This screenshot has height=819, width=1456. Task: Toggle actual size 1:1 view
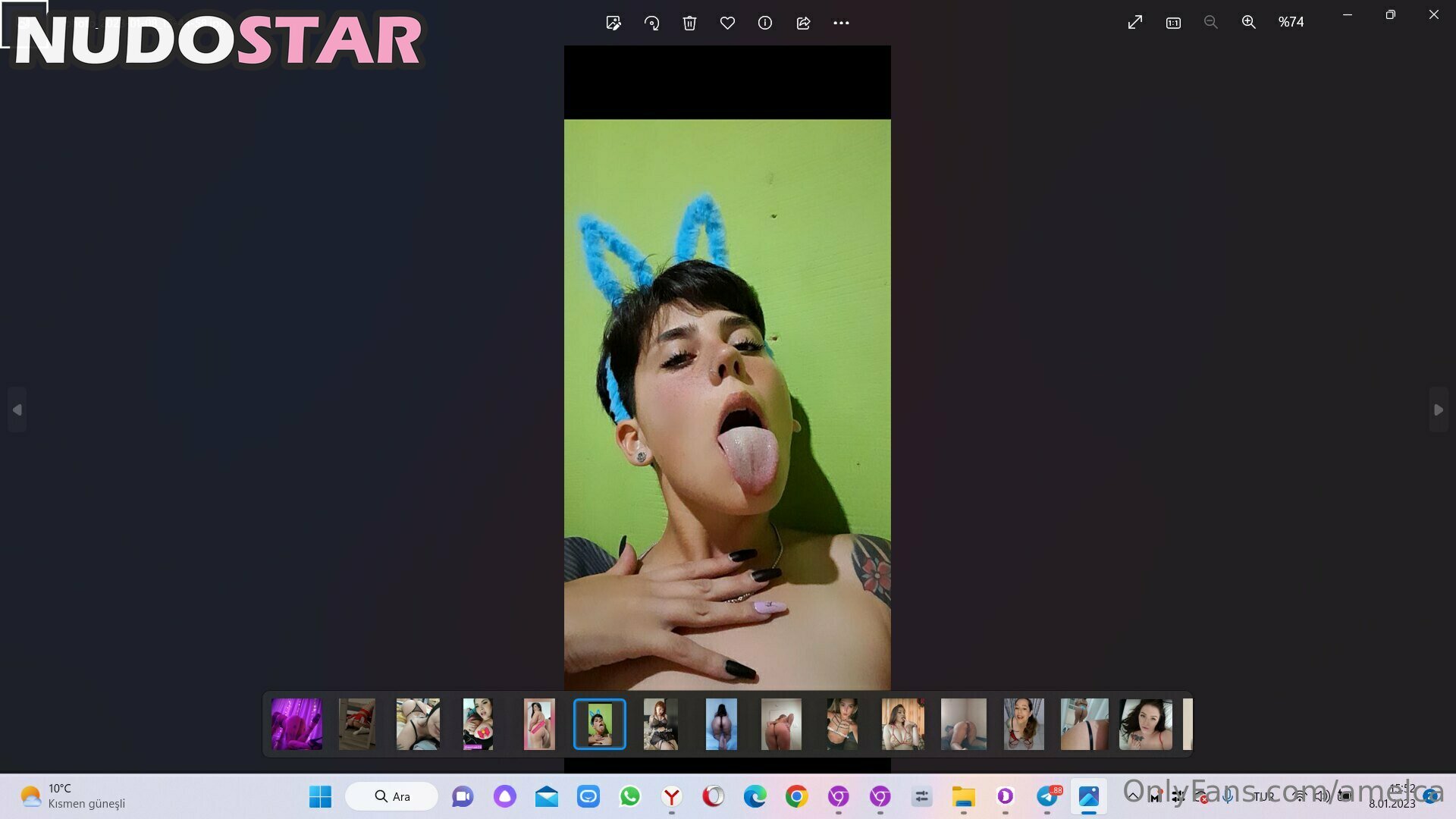tap(1173, 23)
